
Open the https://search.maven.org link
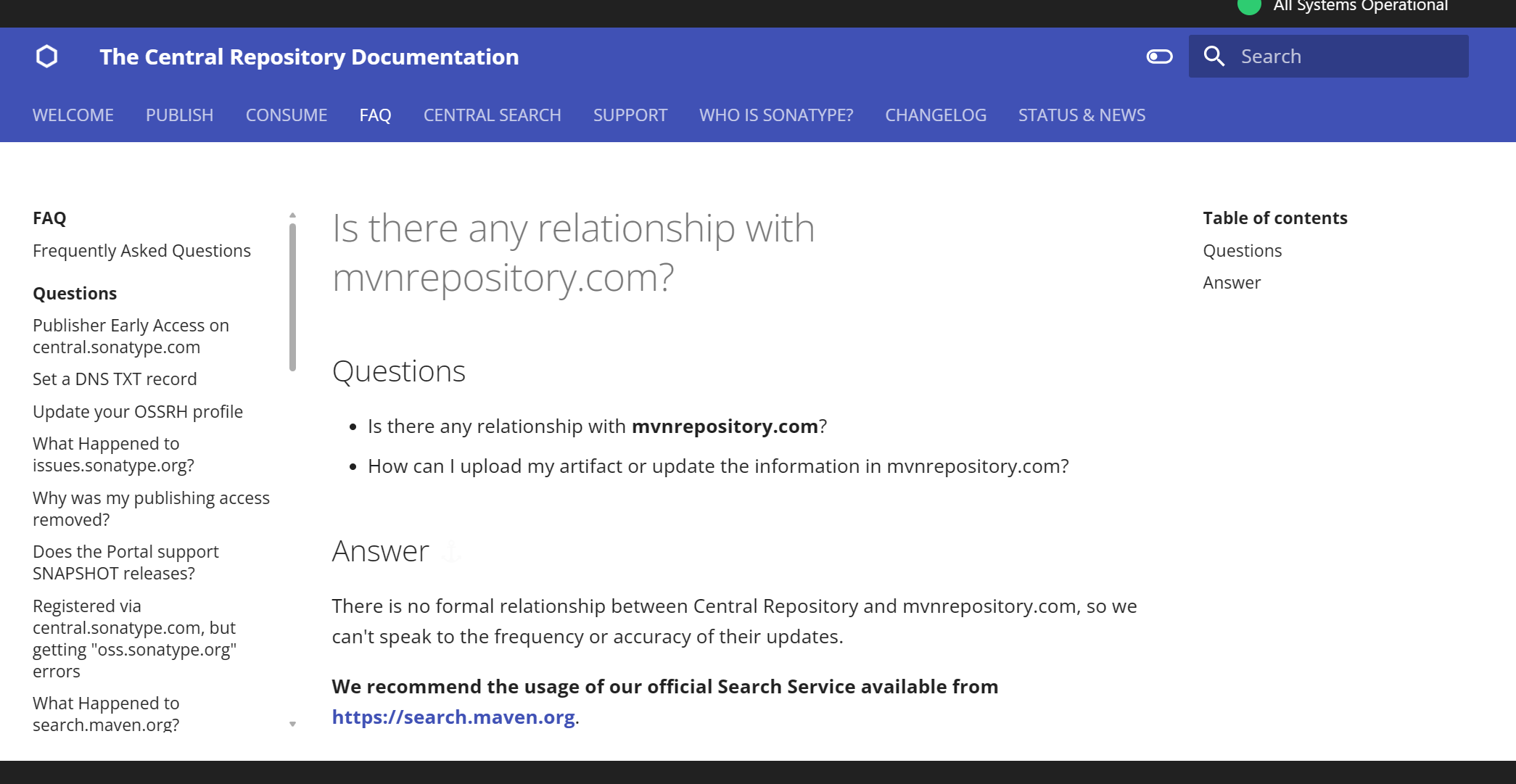click(x=453, y=717)
